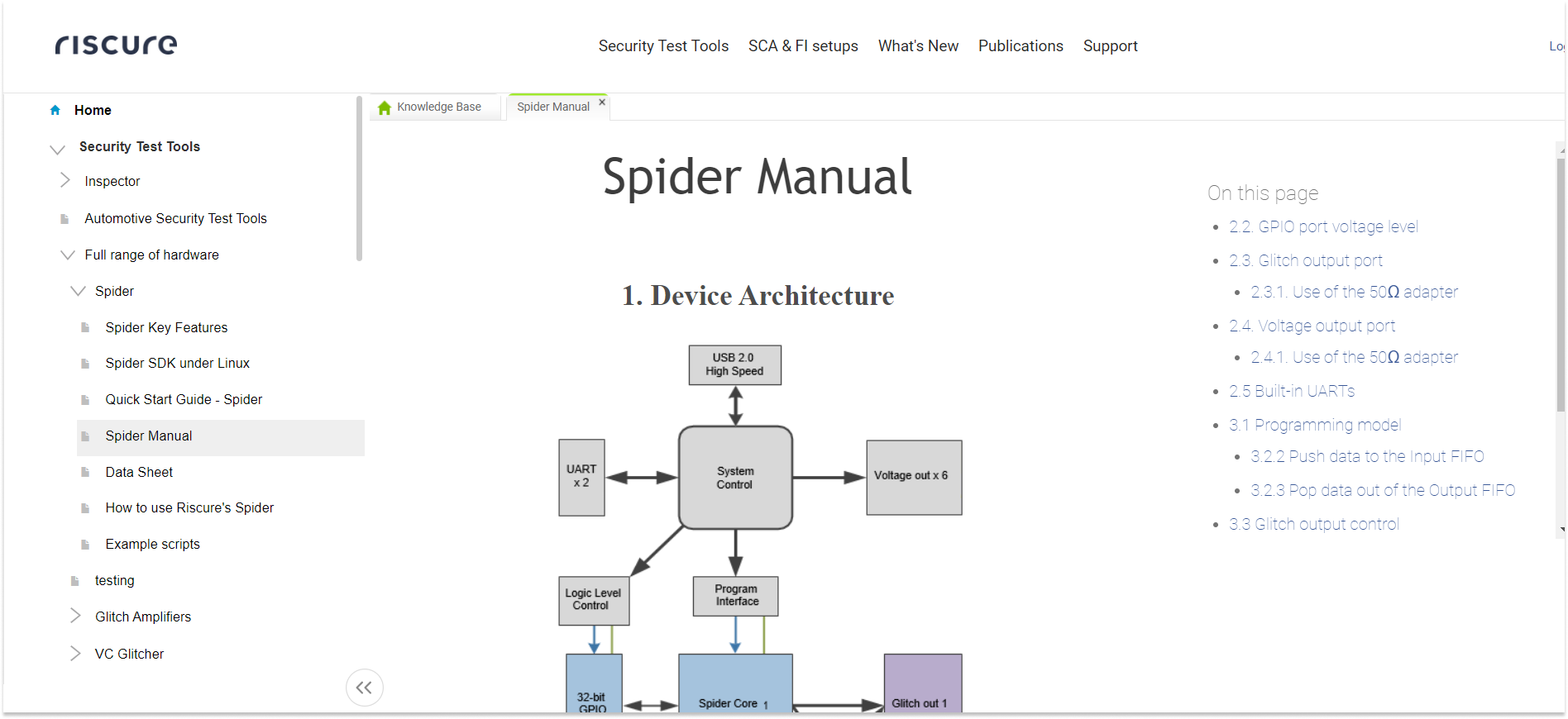Jump to 3.2.2 Push data to Input FIFO
Viewport: 1568px width, 719px height.
(1367, 457)
